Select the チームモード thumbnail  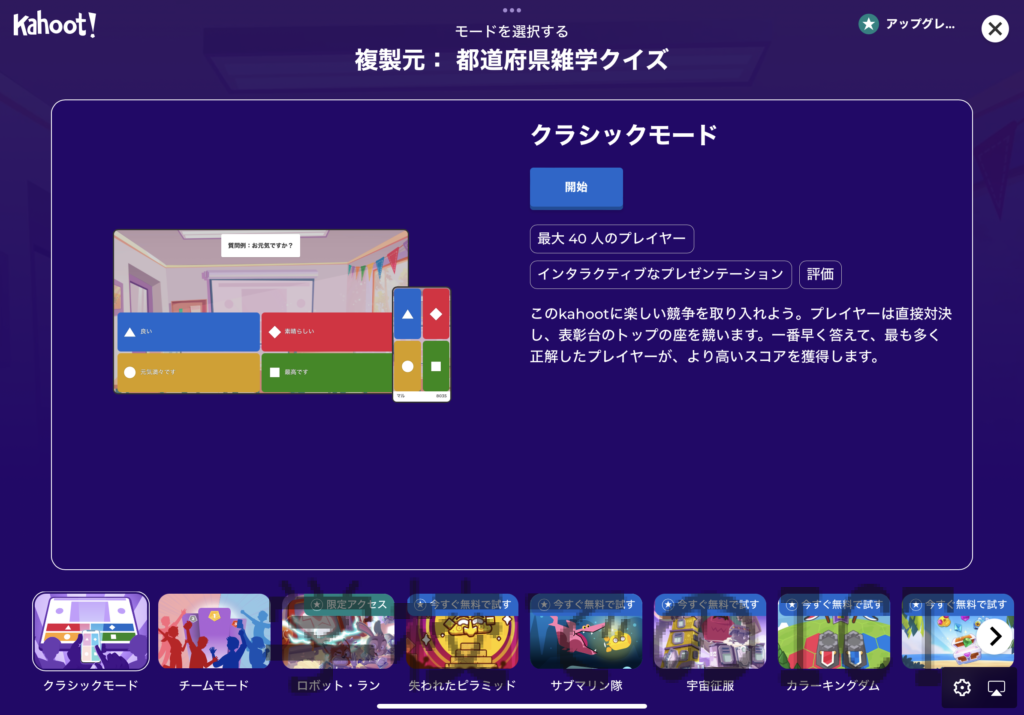(214, 631)
